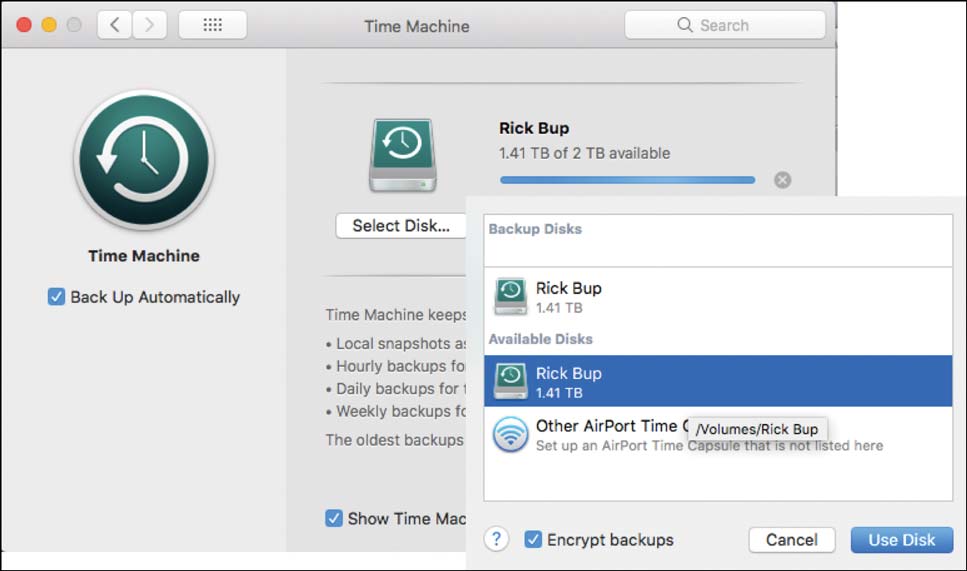Open help with the question mark button

coord(496,539)
